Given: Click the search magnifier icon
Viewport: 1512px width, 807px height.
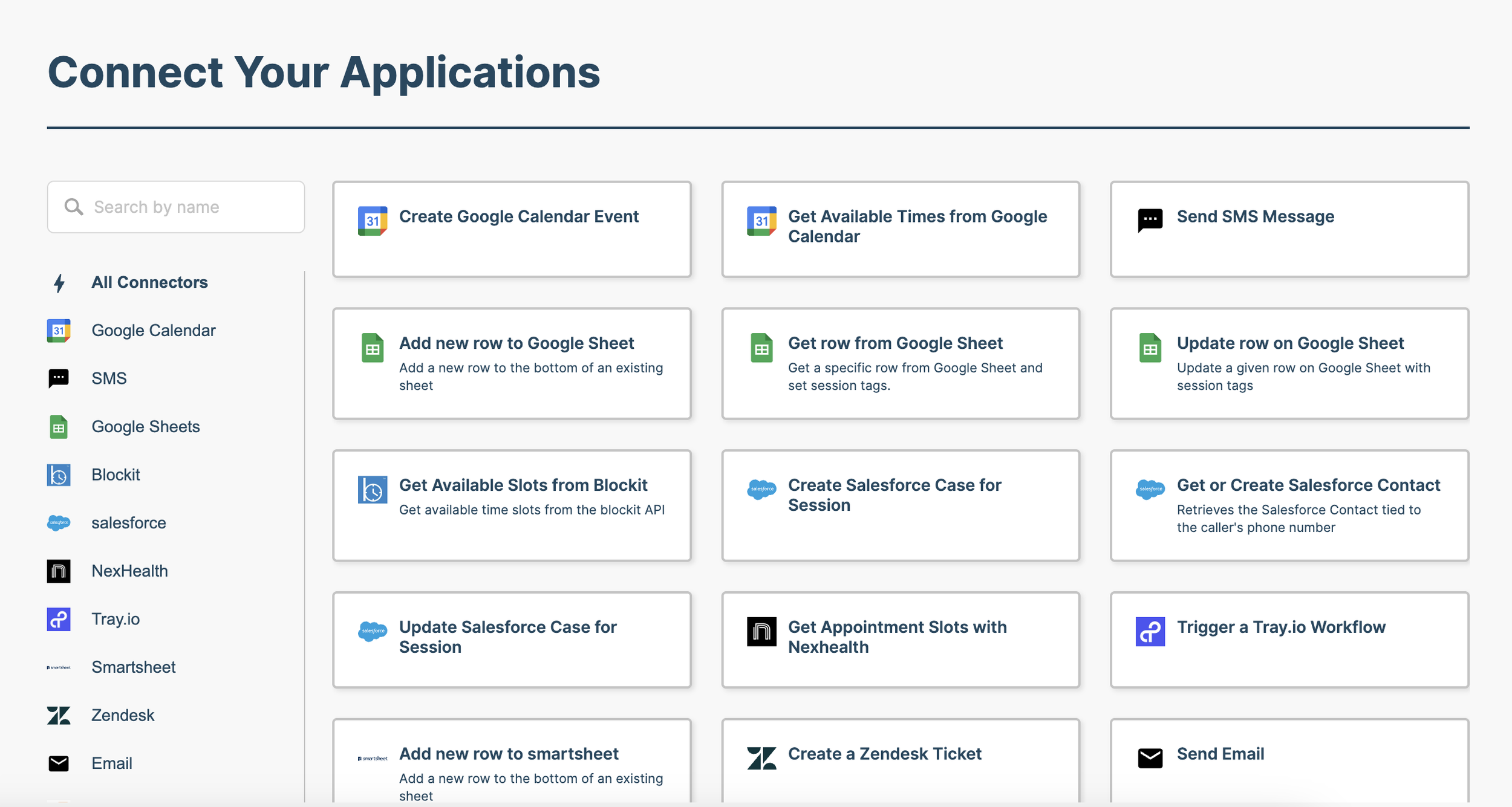Looking at the screenshot, I should click(74, 207).
